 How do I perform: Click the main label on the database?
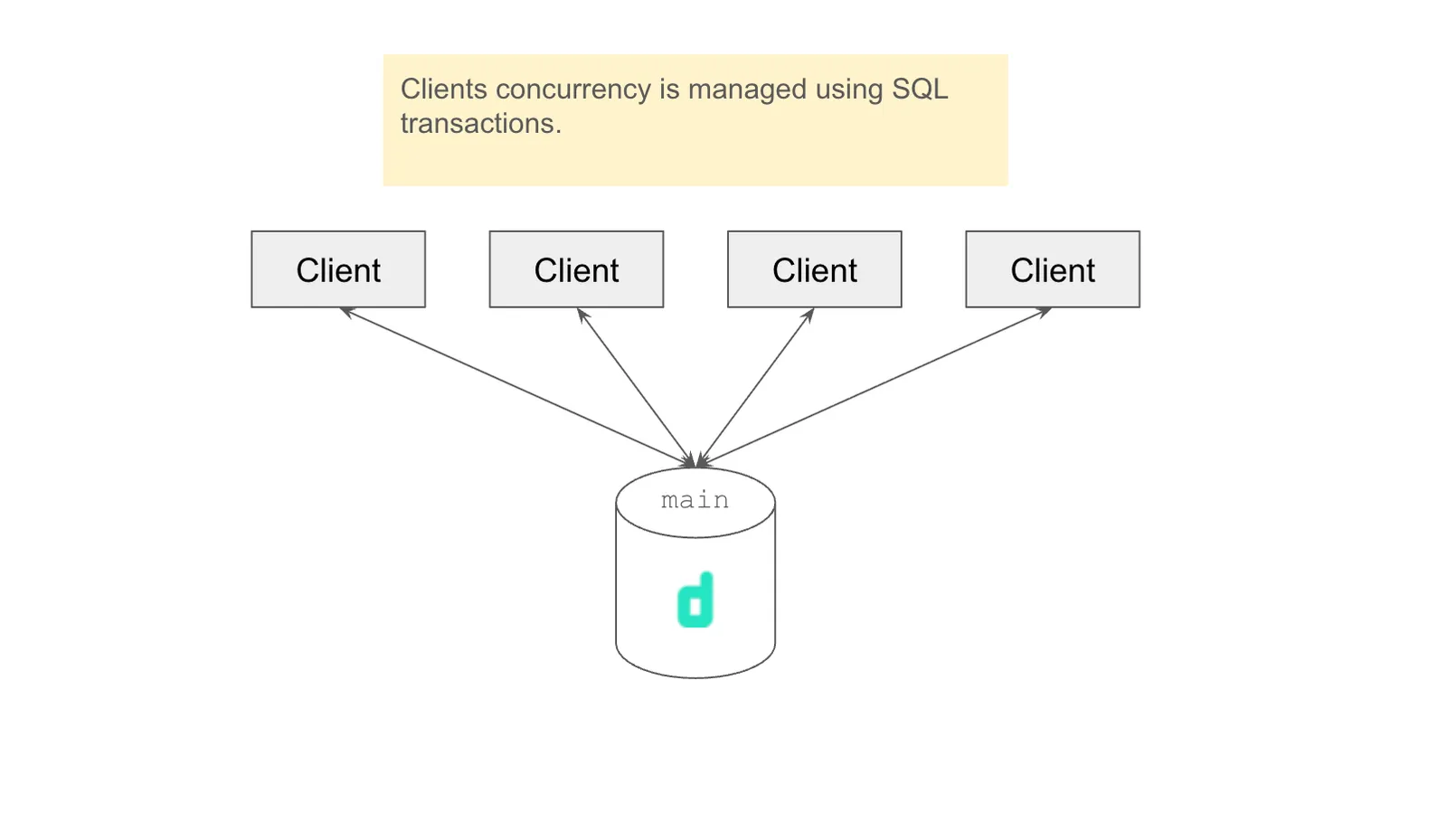click(x=695, y=499)
